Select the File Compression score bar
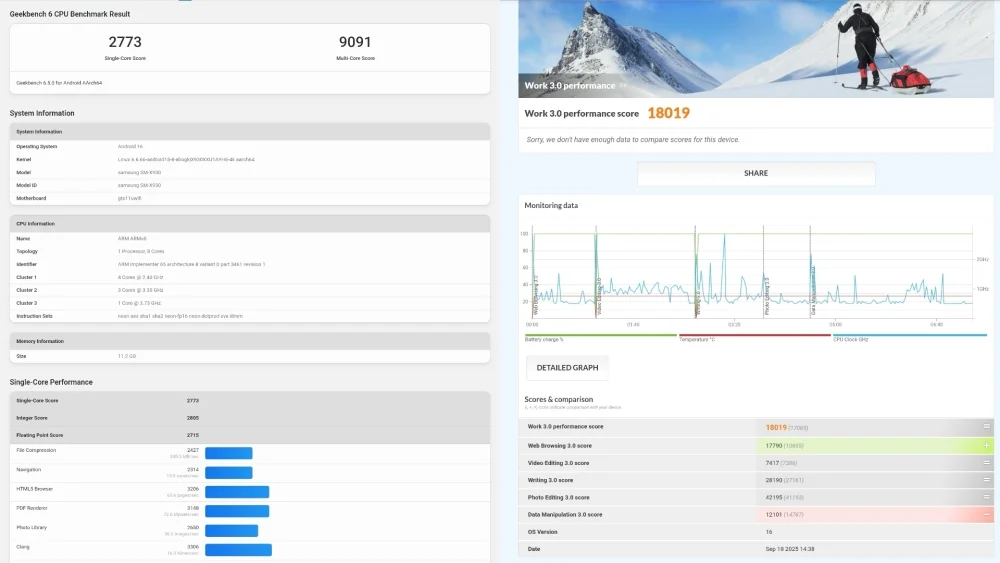This screenshot has width=1000, height=563. pos(228,453)
